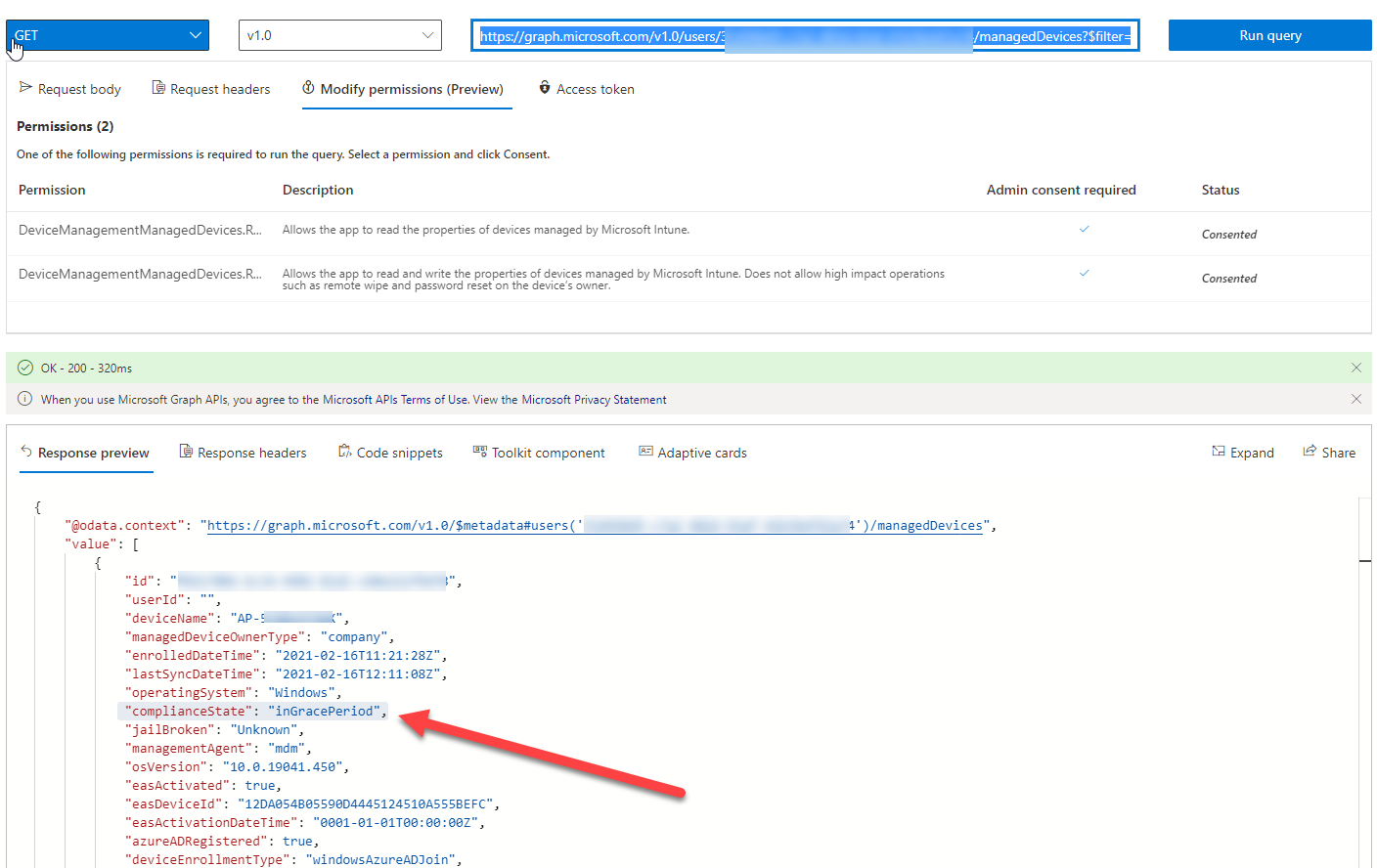Click the green success check icon
1377x868 pixels.
click(25, 368)
